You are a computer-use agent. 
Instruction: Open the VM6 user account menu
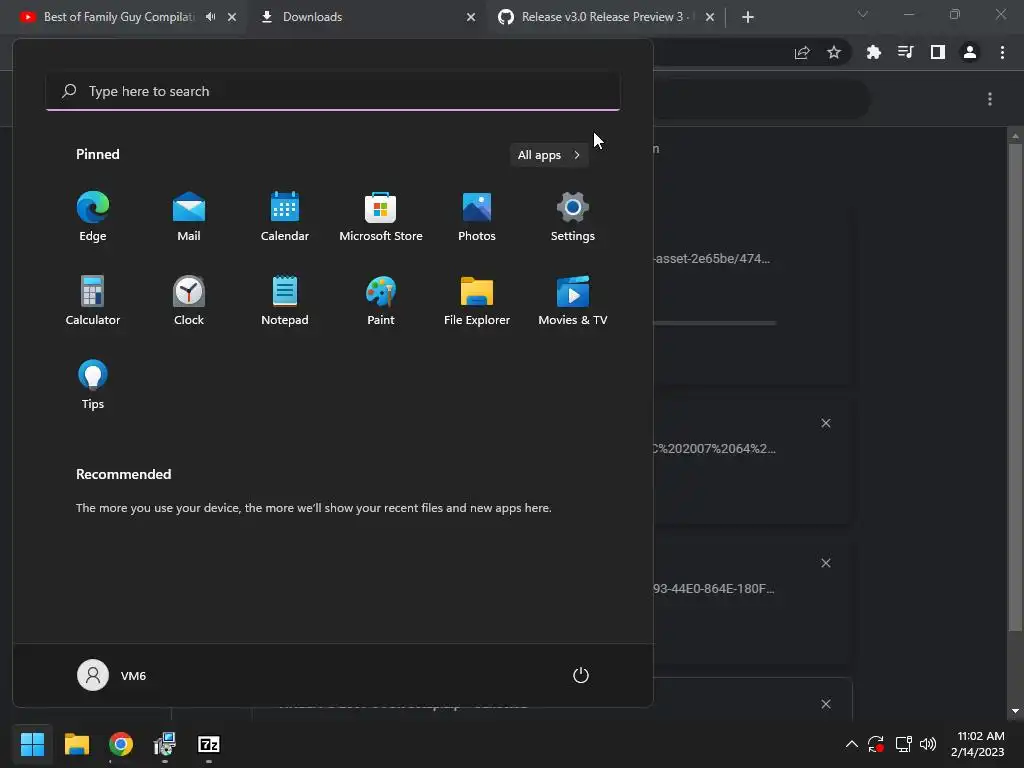(x=112, y=675)
